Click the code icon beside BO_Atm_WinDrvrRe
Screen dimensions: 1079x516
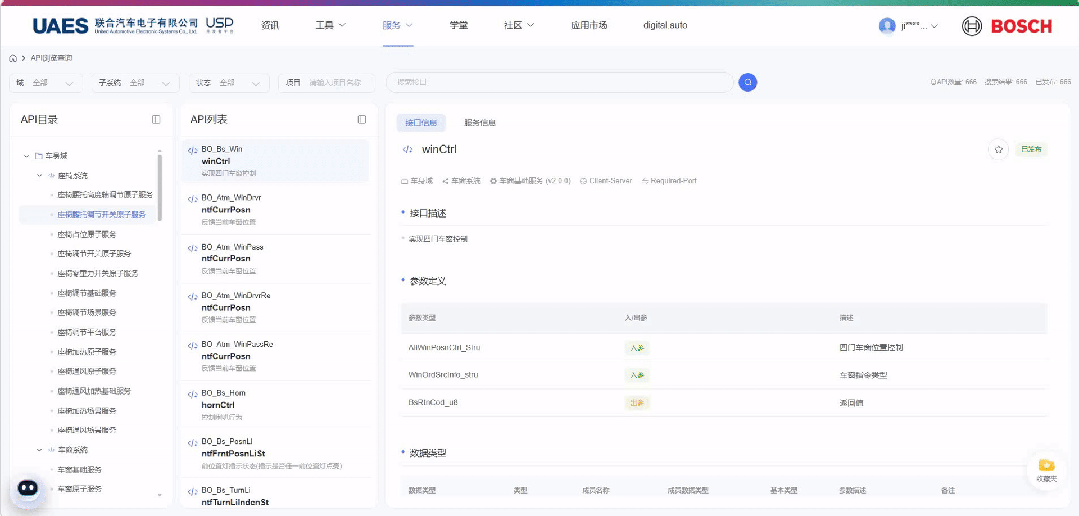click(x=192, y=297)
